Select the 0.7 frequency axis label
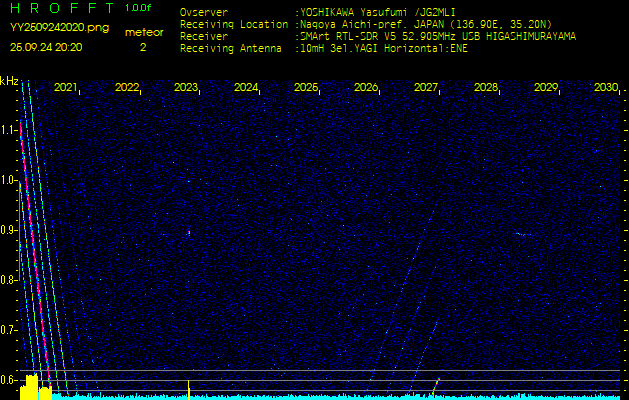Viewport: 629px width, 400px height. coord(9,329)
